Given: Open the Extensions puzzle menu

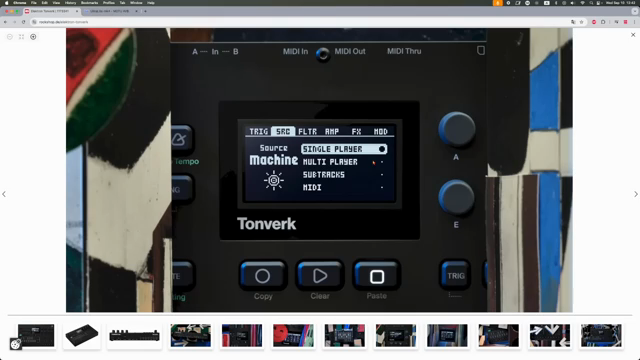Looking at the screenshot, I should coord(603,22).
